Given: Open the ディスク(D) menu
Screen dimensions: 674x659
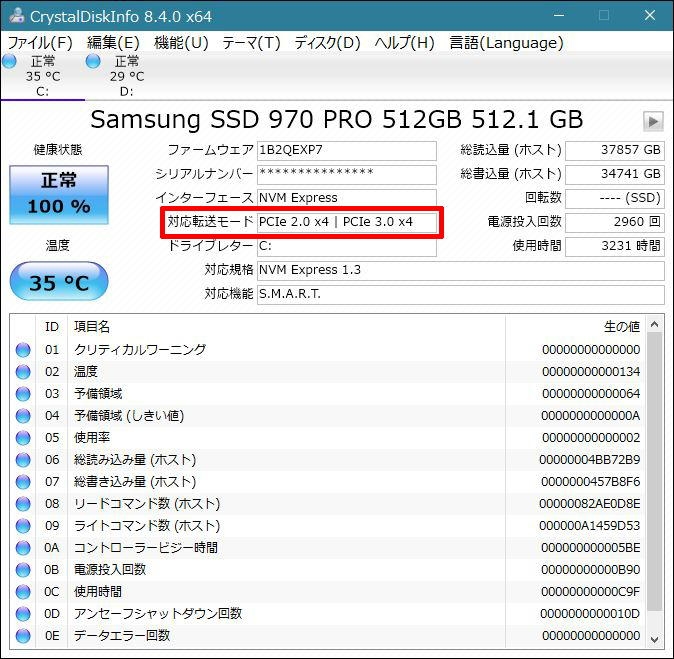Looking at the screenshot, I should (327, 43).
